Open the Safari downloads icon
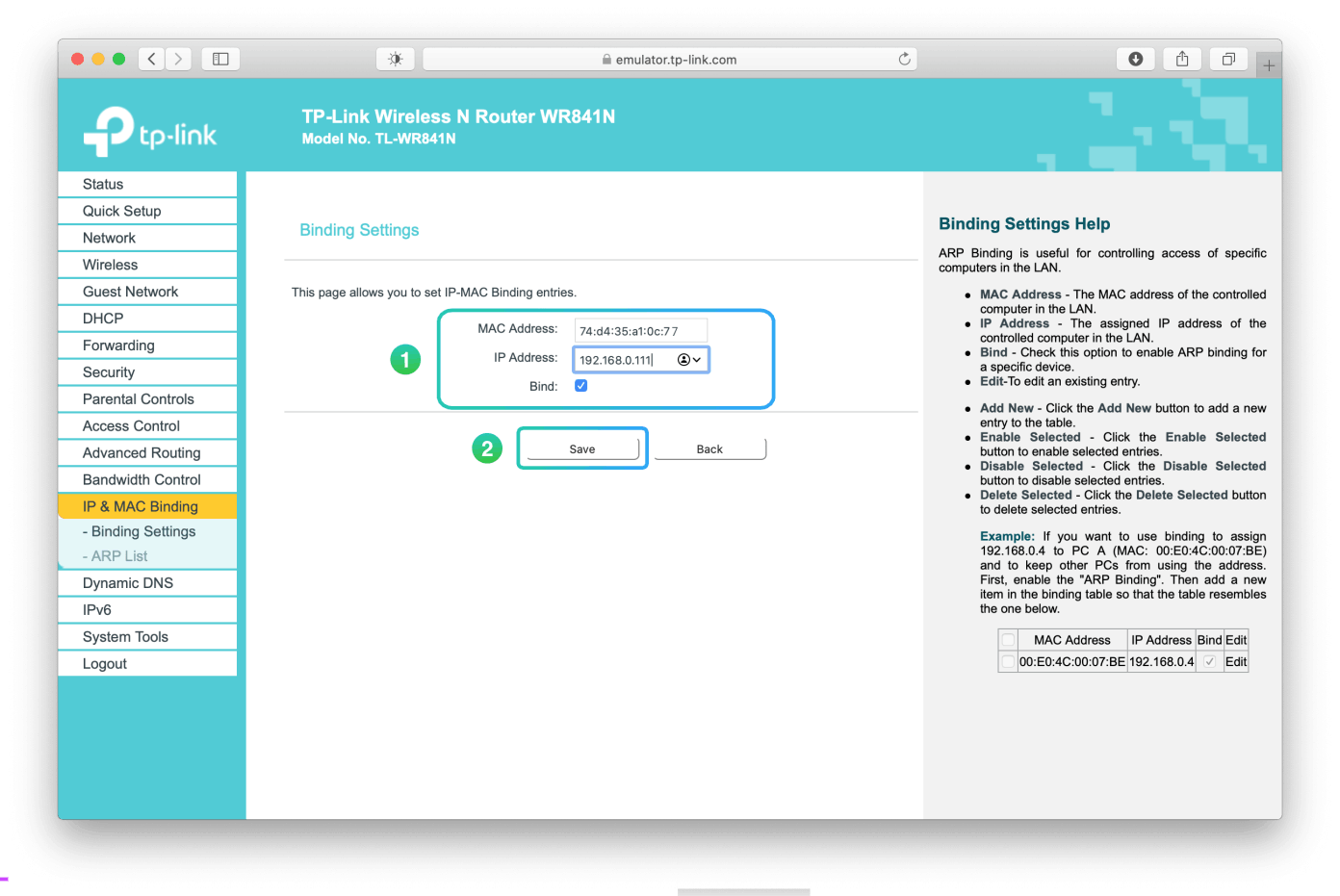 tap(1136, 59)
